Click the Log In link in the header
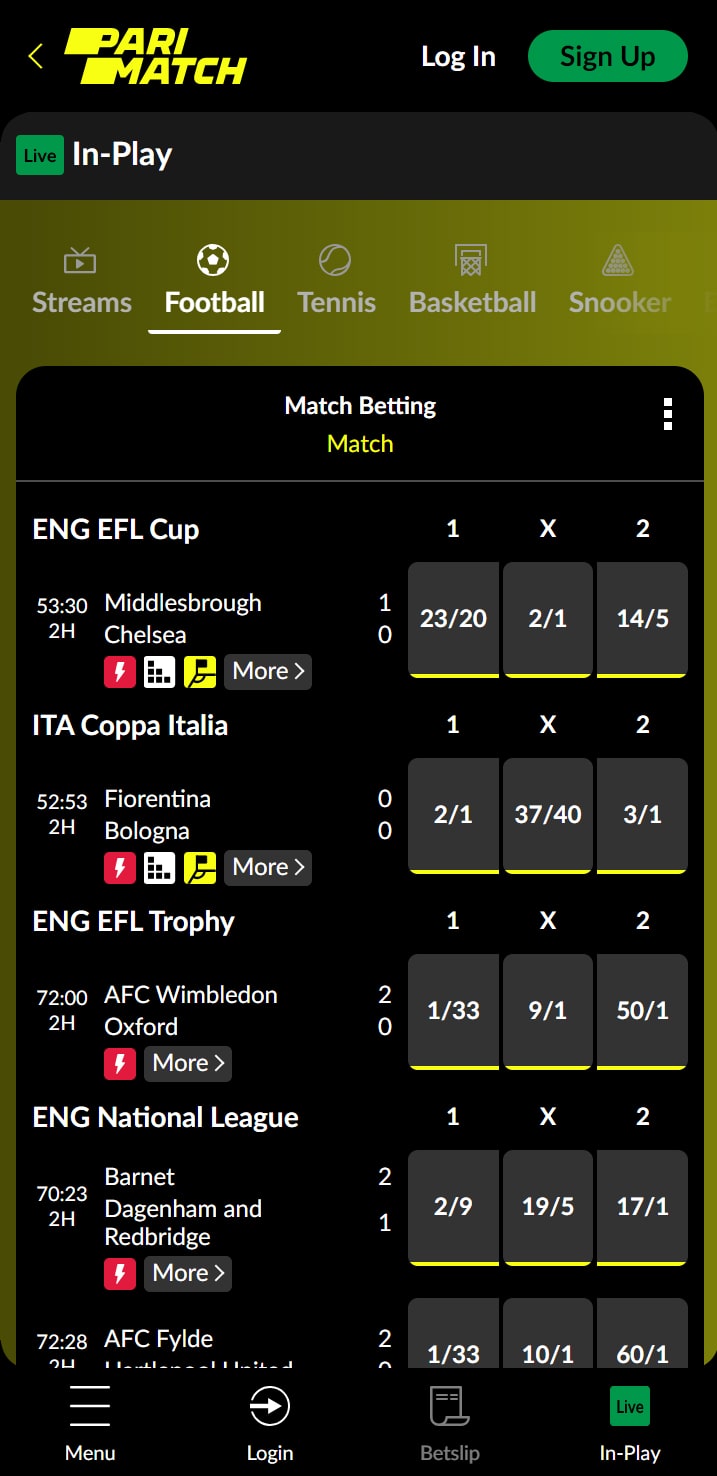This screenshot has height=1476, width=717. pyautogui.click(x=458, y=56)
